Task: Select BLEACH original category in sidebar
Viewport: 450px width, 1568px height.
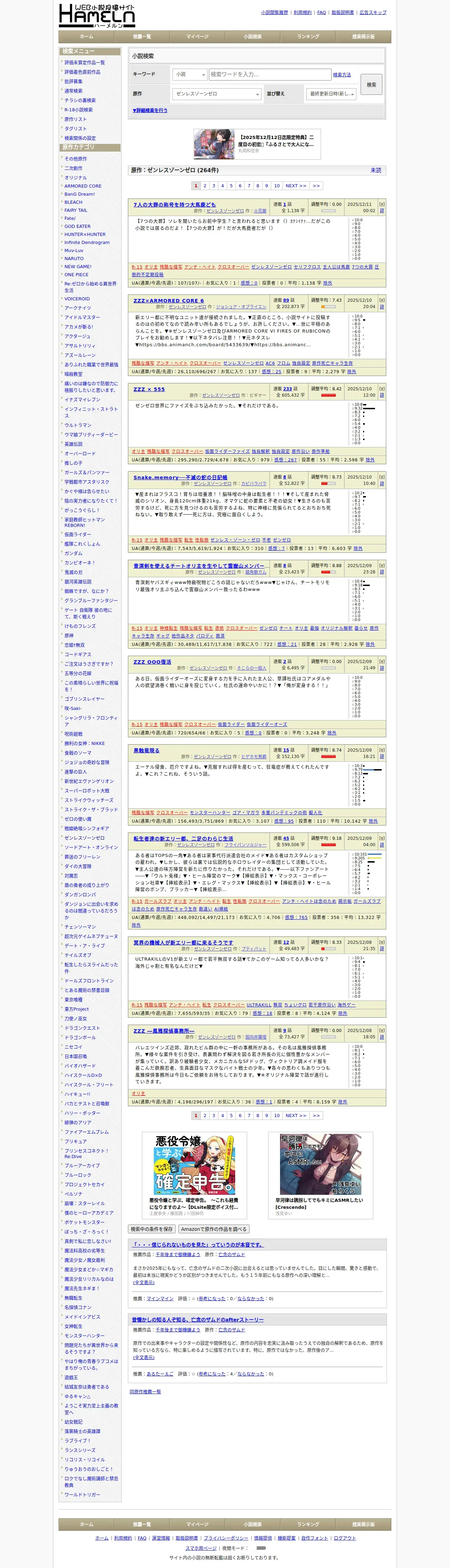Action: (73, 202)
